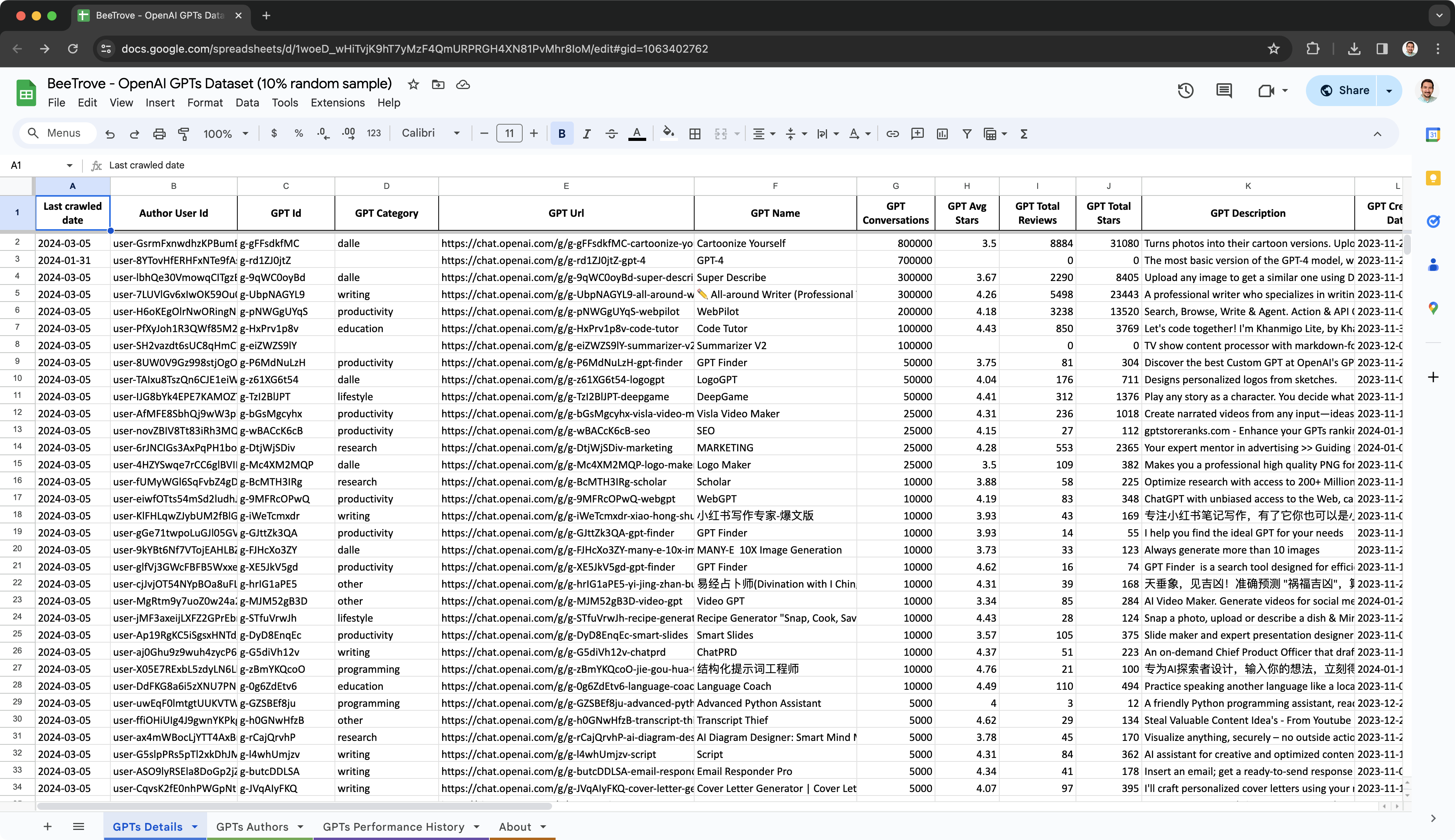Toggle Strikethrough formatting
Screen dimensions: 1455x840
611,134
